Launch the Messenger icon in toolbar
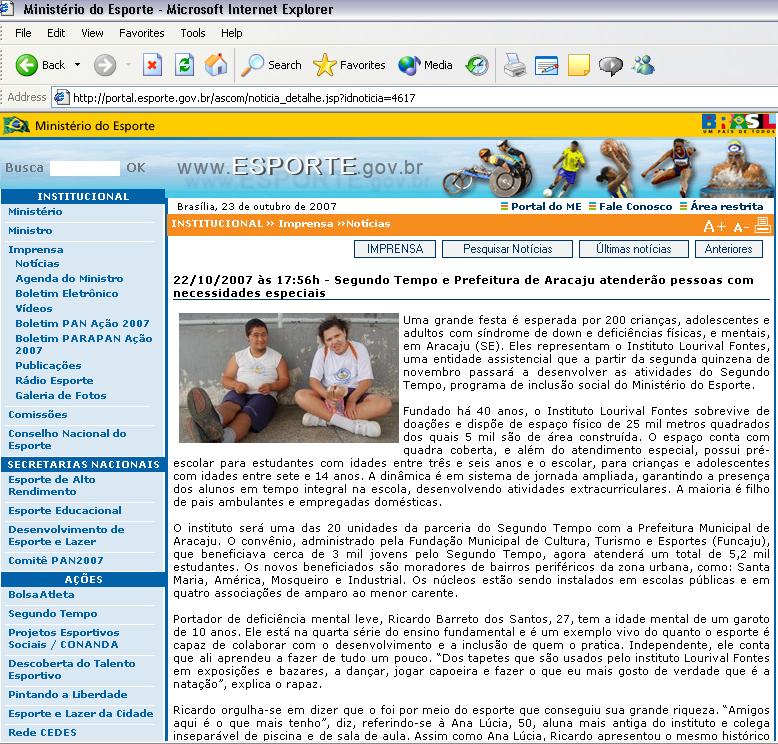Screen dimensions: 778x744 [643, 65]
